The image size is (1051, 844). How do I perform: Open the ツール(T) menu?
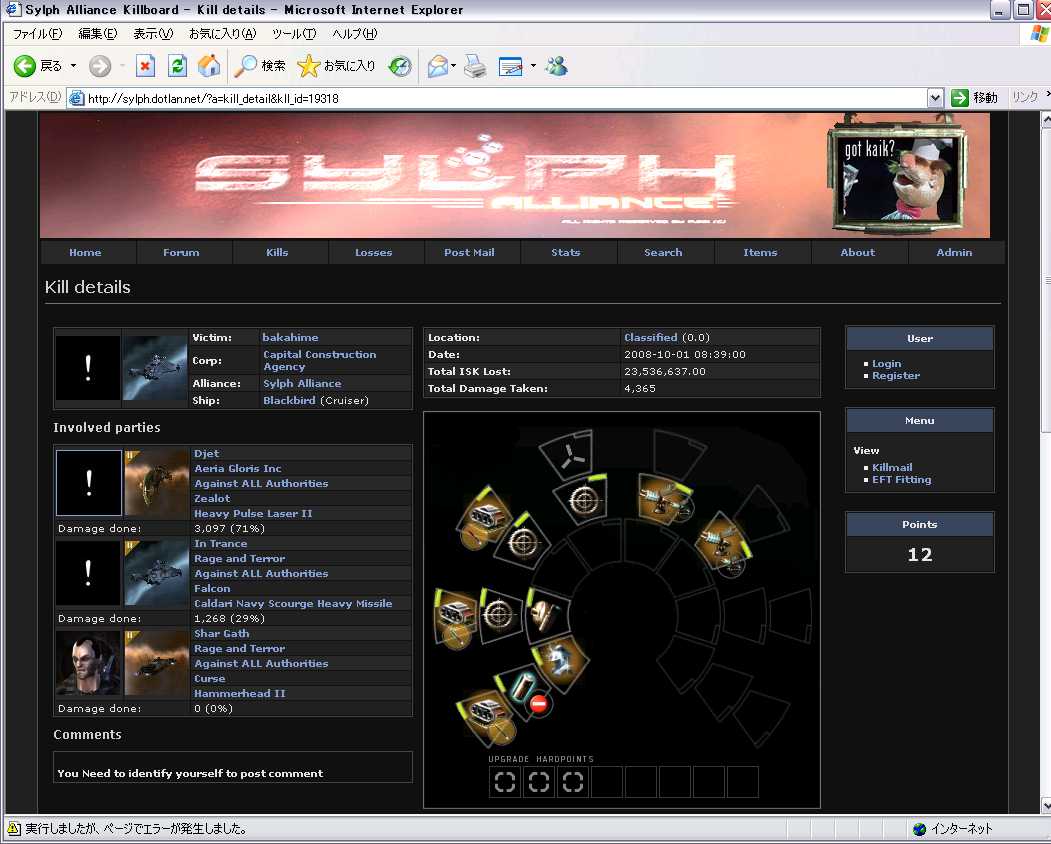(x=294, y=34)
